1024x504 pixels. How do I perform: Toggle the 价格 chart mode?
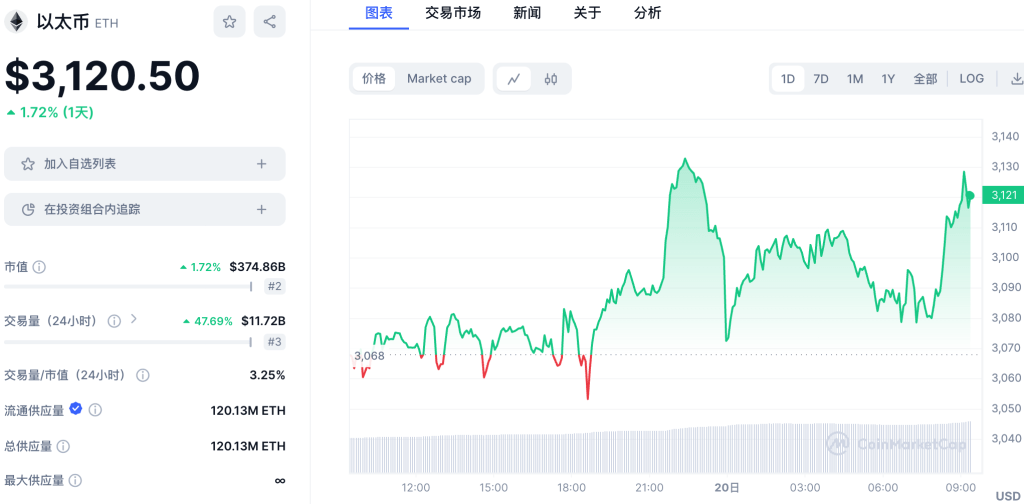pyautogui.click(x=374, y=79)
